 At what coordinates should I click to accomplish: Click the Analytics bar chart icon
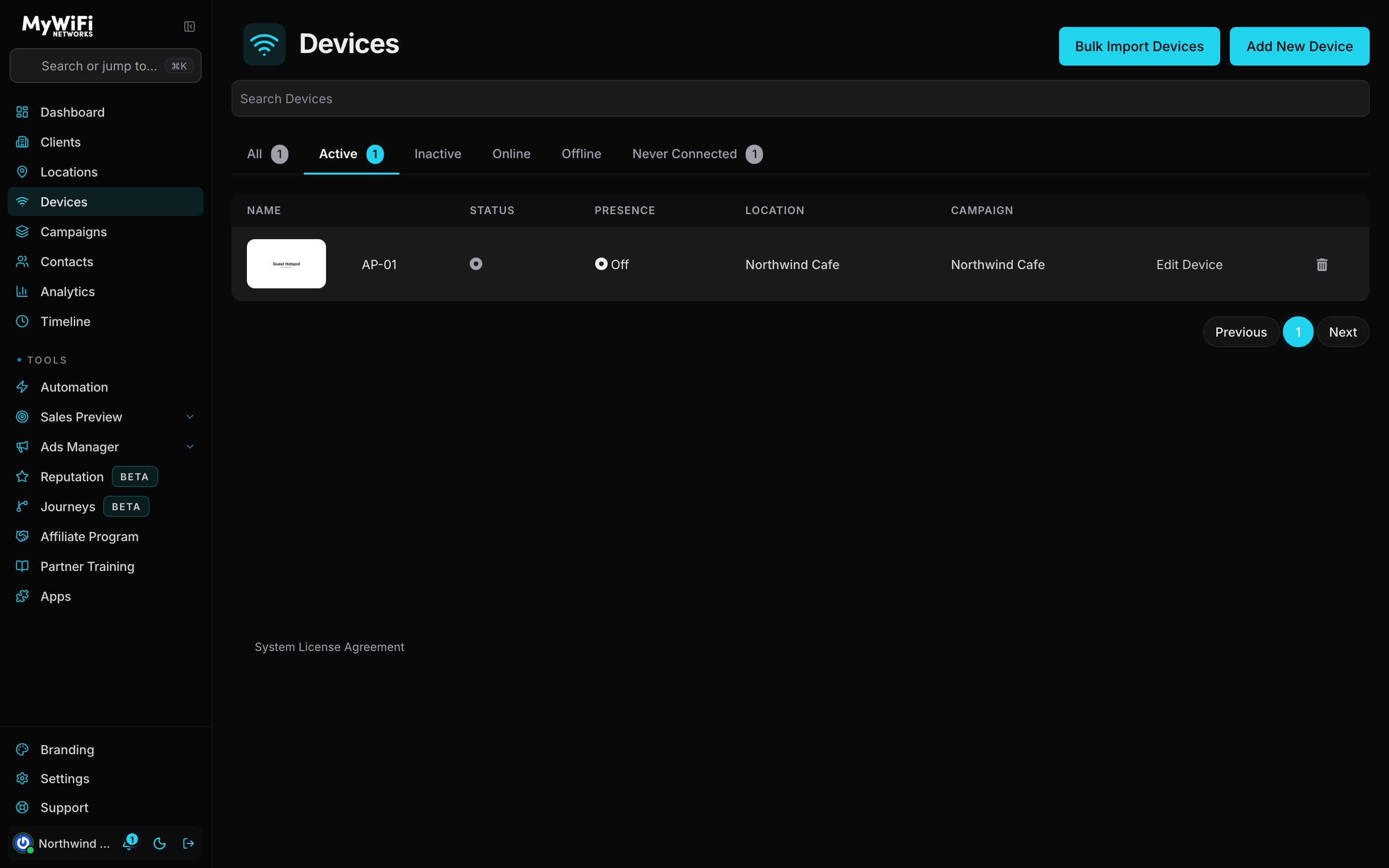tap(22, 291)
